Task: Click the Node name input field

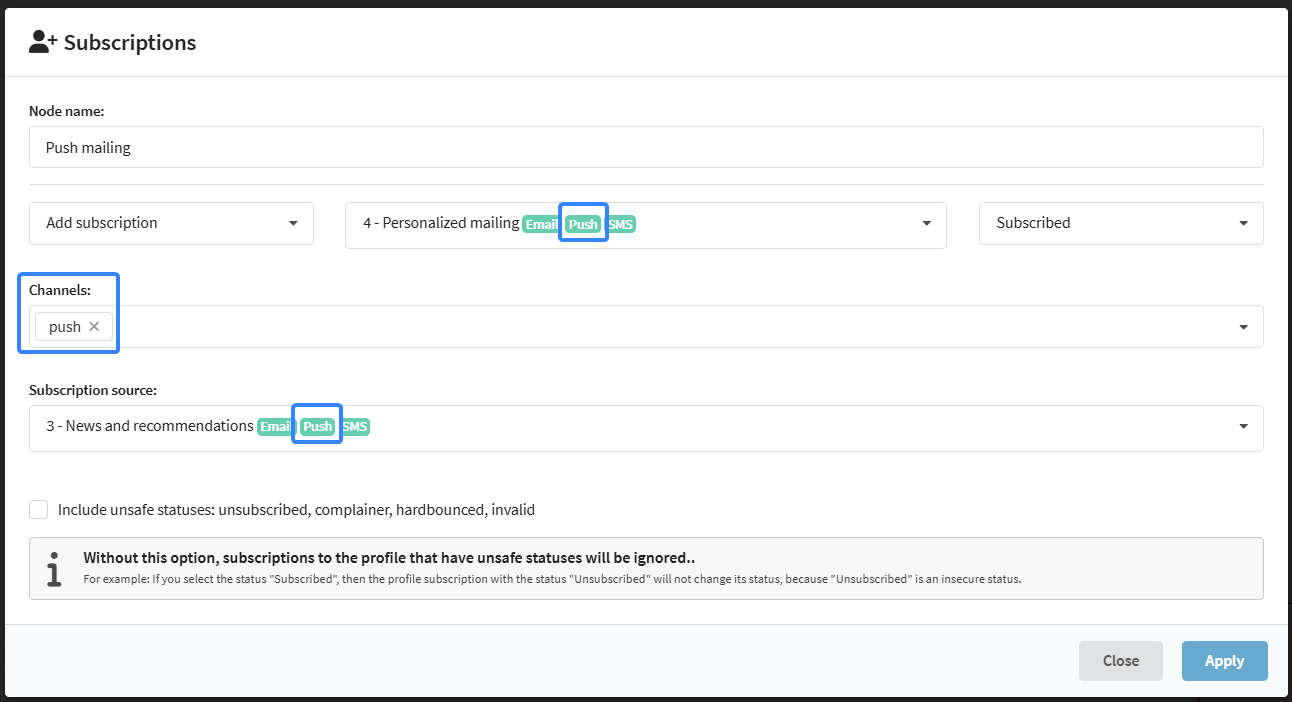Action: tap(646, 147)
